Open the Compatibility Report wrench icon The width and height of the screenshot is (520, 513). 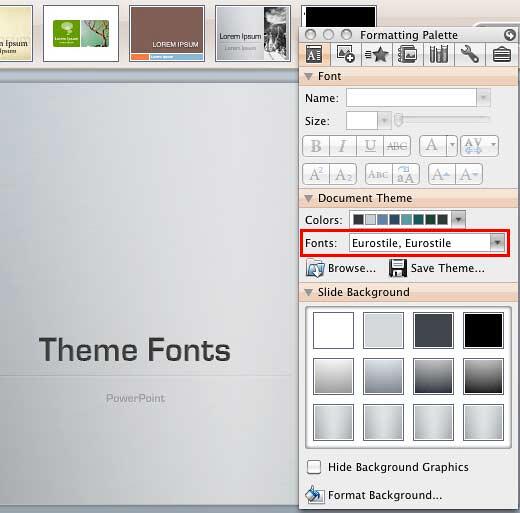click(470, 54)
